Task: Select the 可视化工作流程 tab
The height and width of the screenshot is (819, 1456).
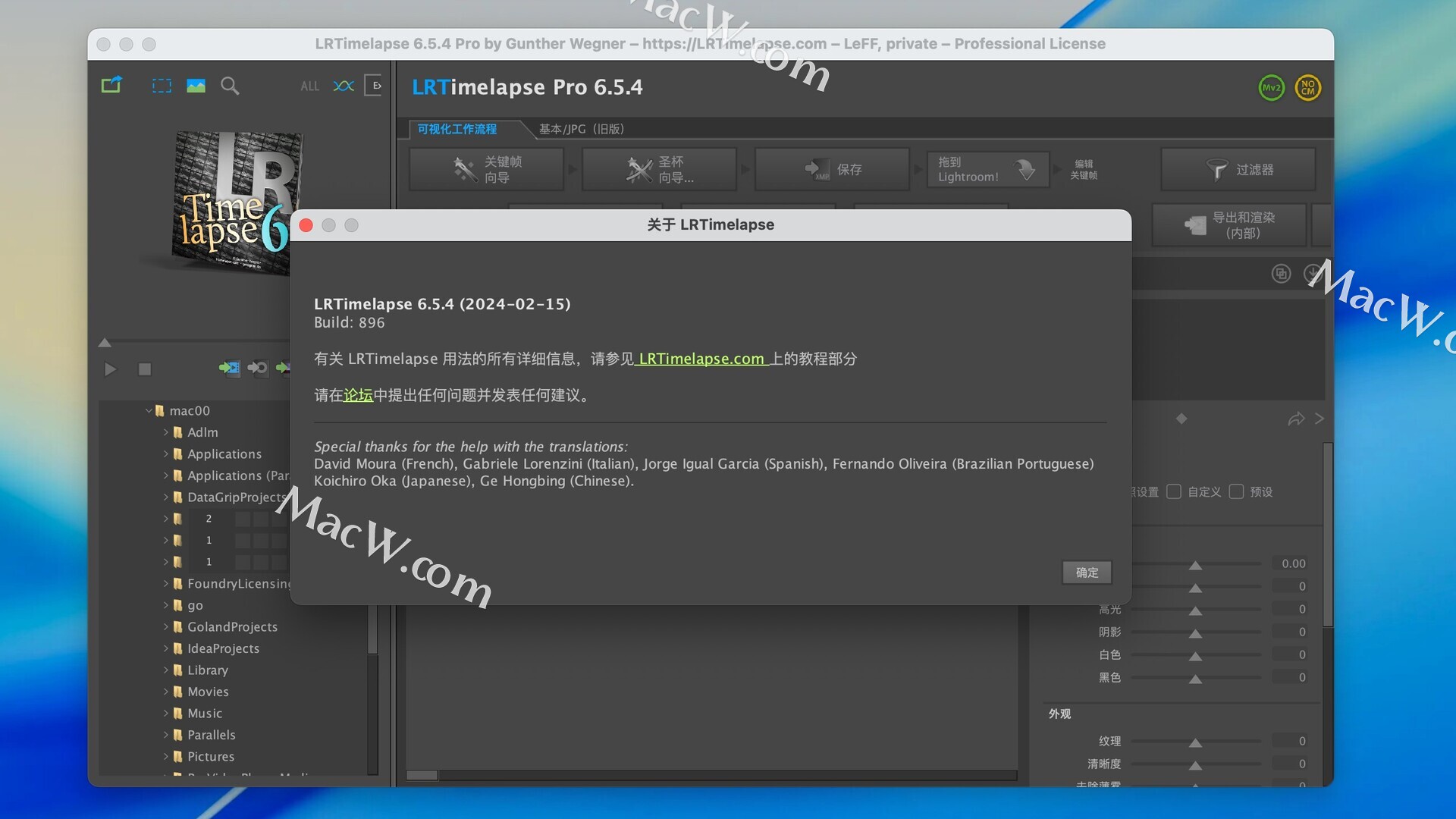Action: [x=457, y=129]
